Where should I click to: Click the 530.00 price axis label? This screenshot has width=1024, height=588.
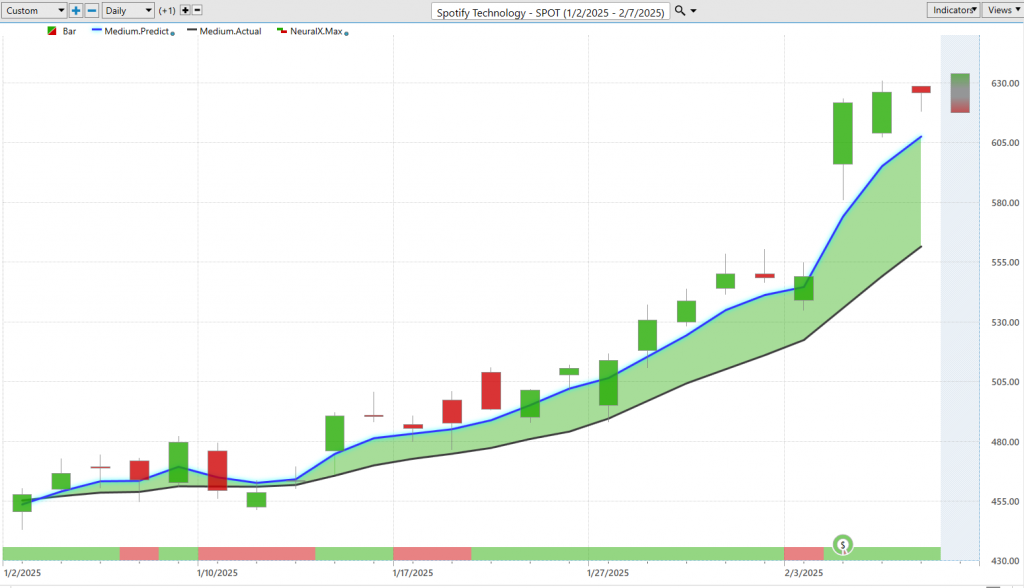pos(1005,322)
